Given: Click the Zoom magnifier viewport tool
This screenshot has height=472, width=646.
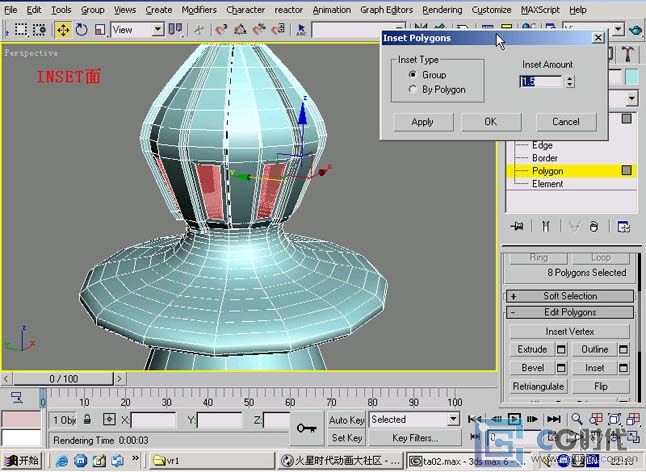Looking at the screenshot, I should [577, 419].
